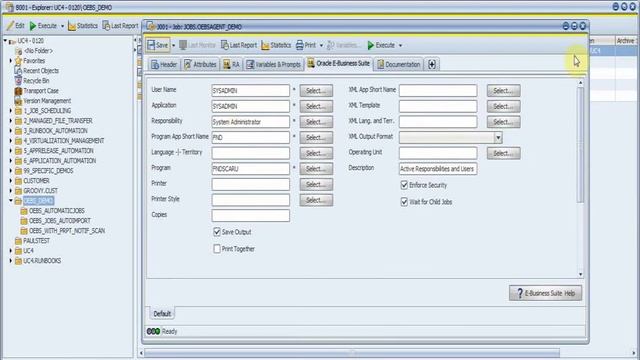The width and height of the screenshot is (640, 360).
Task: Collapse the OEBS_DEMO folder
Action: 11,201
